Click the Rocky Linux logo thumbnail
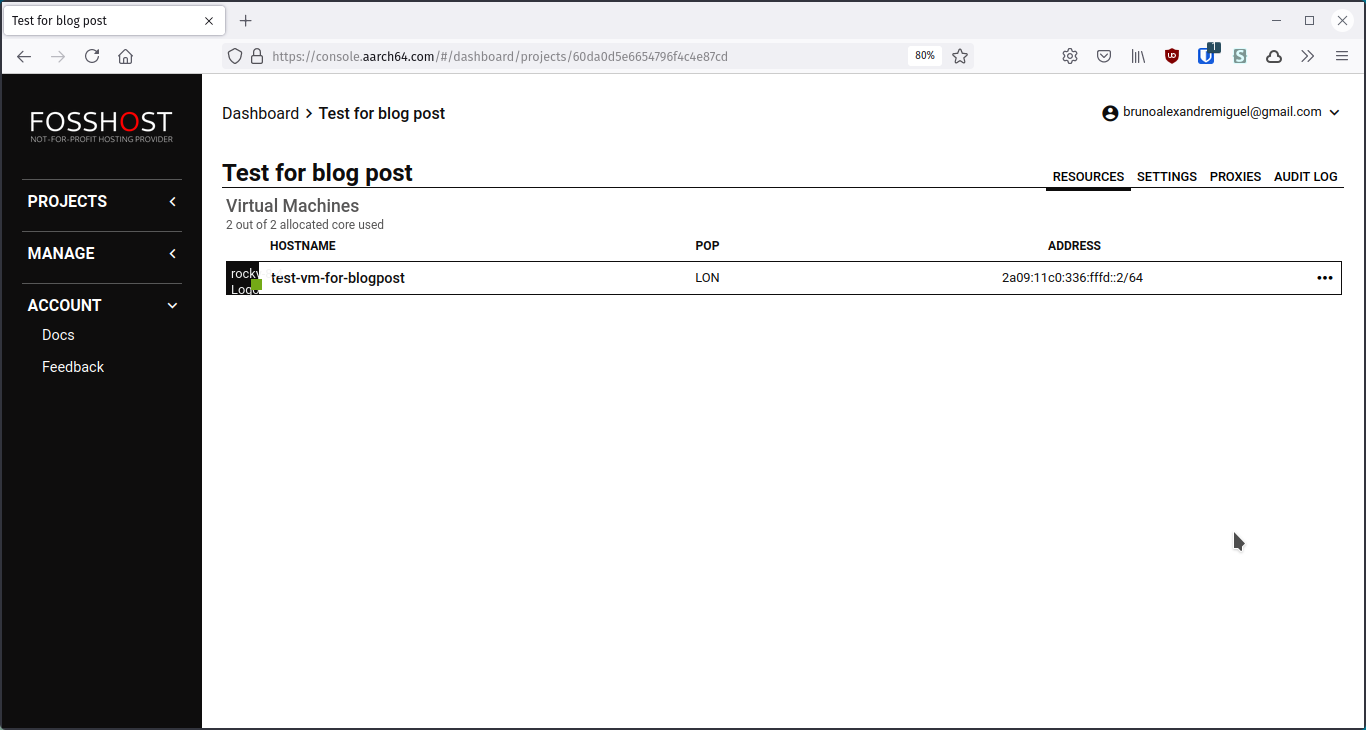This screenshot has height=730, width=1366. (242, 278)
